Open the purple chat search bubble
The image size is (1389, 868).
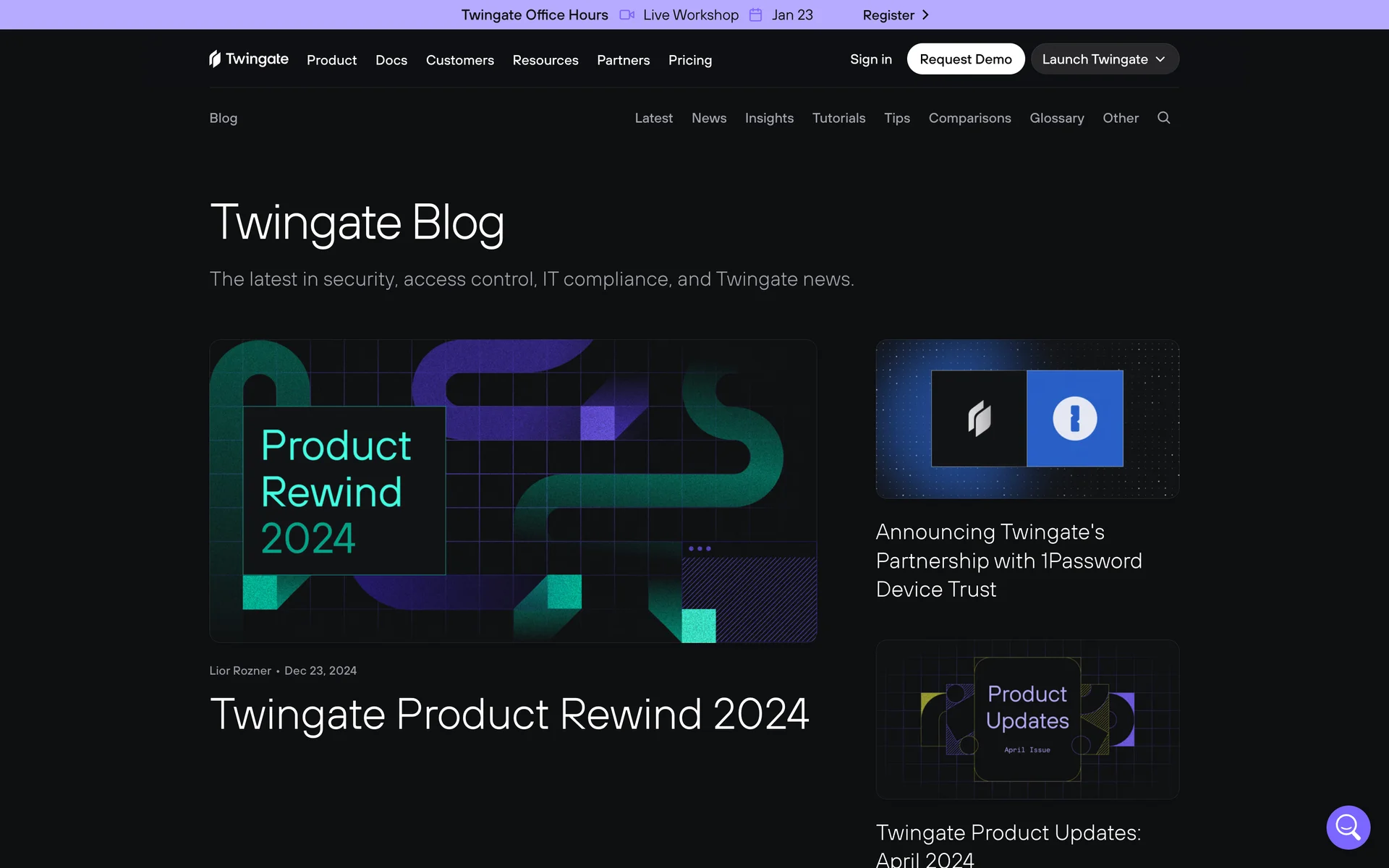point(1348,827)
